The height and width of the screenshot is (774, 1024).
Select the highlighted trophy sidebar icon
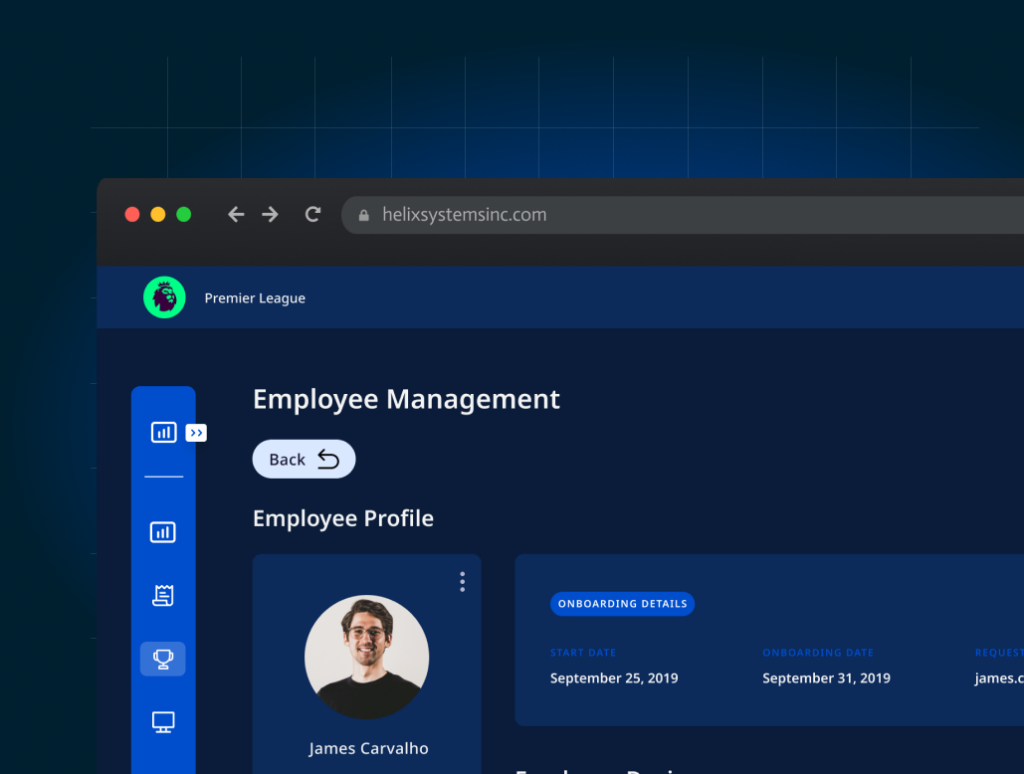pyautogui.click(x=163, y=658)
